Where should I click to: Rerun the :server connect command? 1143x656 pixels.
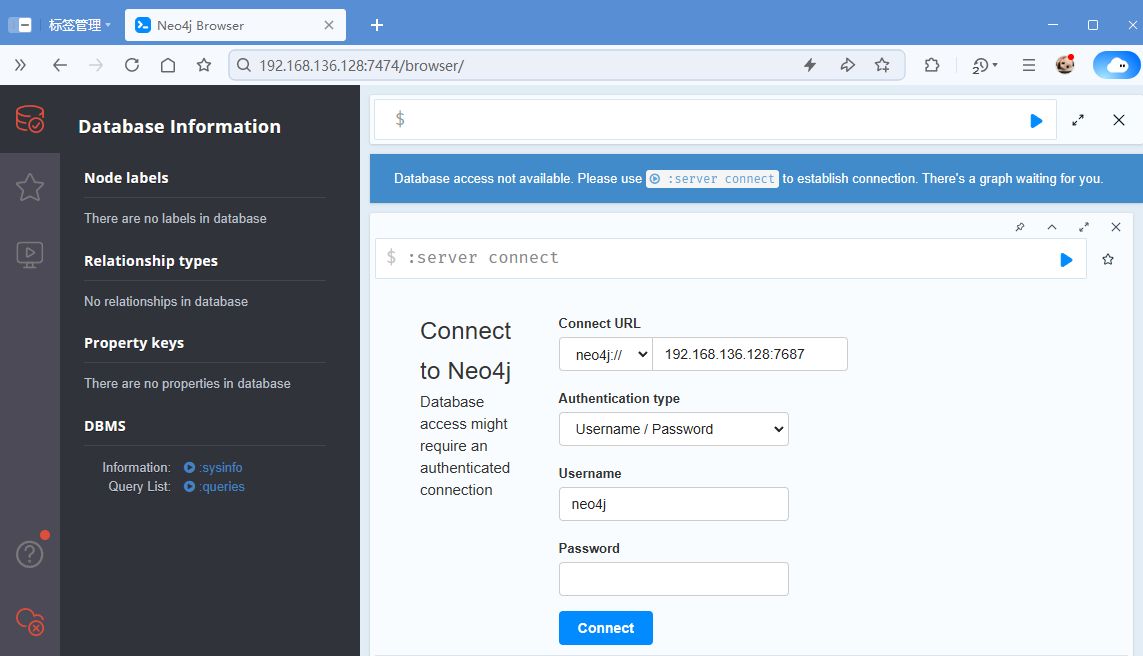click(1066, 260)
